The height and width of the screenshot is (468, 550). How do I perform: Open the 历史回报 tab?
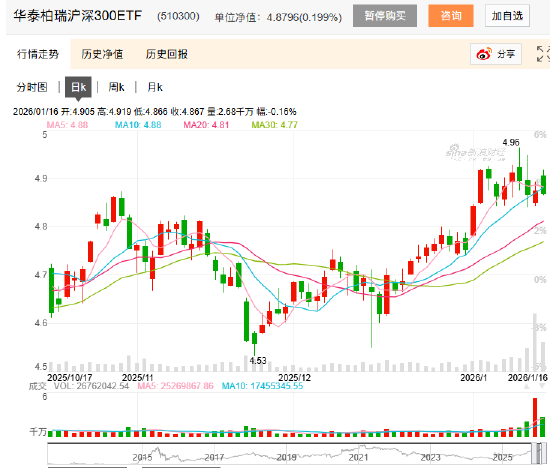tap(167, 54)
